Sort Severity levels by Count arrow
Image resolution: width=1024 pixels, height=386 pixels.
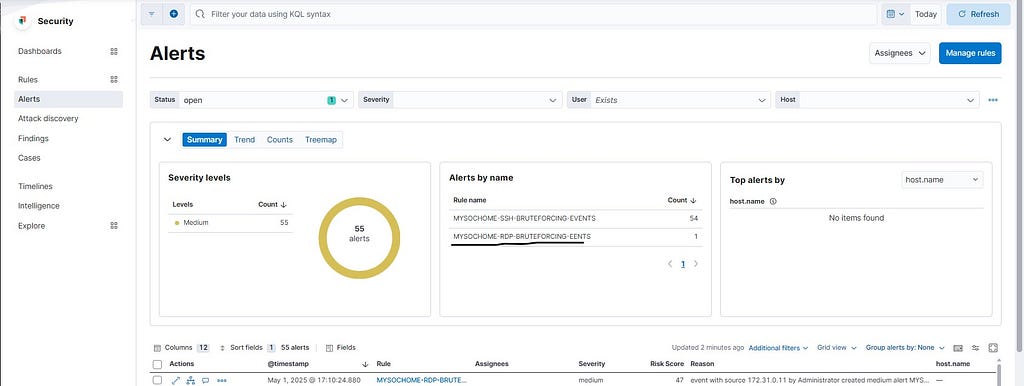tap(283, 204)
